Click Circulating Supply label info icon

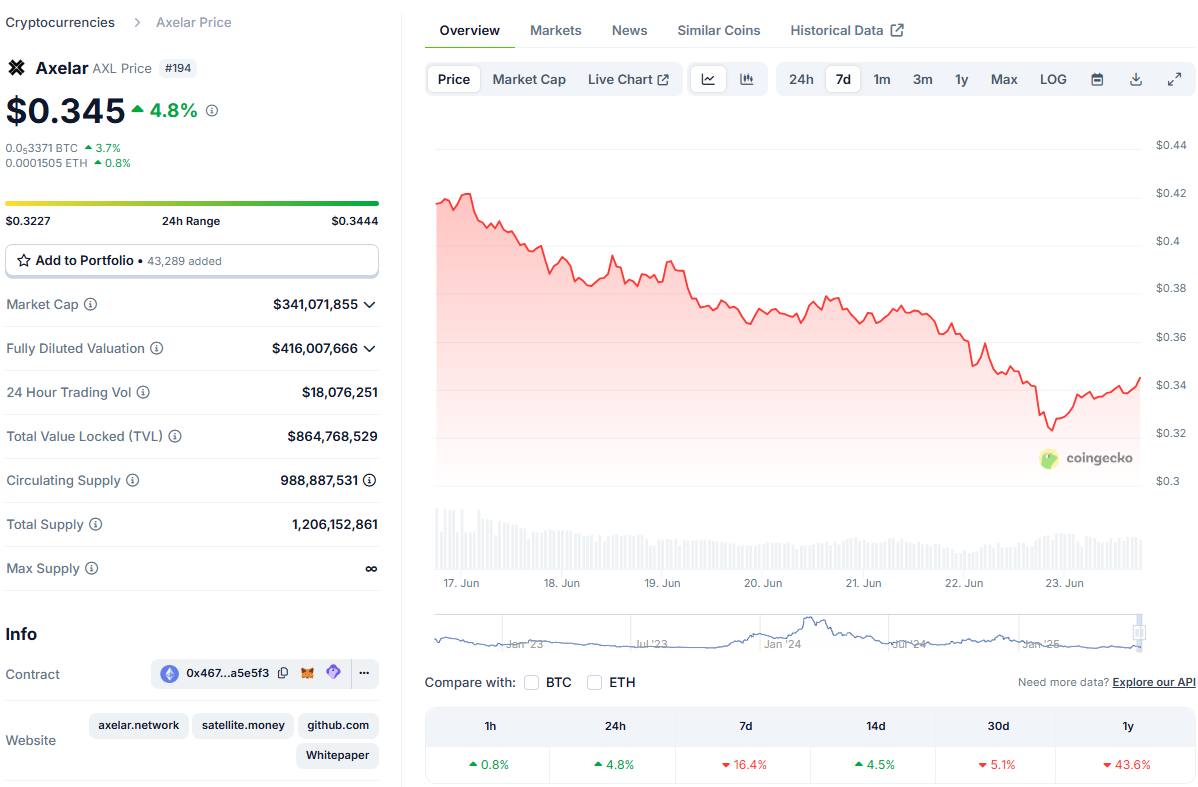[x=132, y=480]
